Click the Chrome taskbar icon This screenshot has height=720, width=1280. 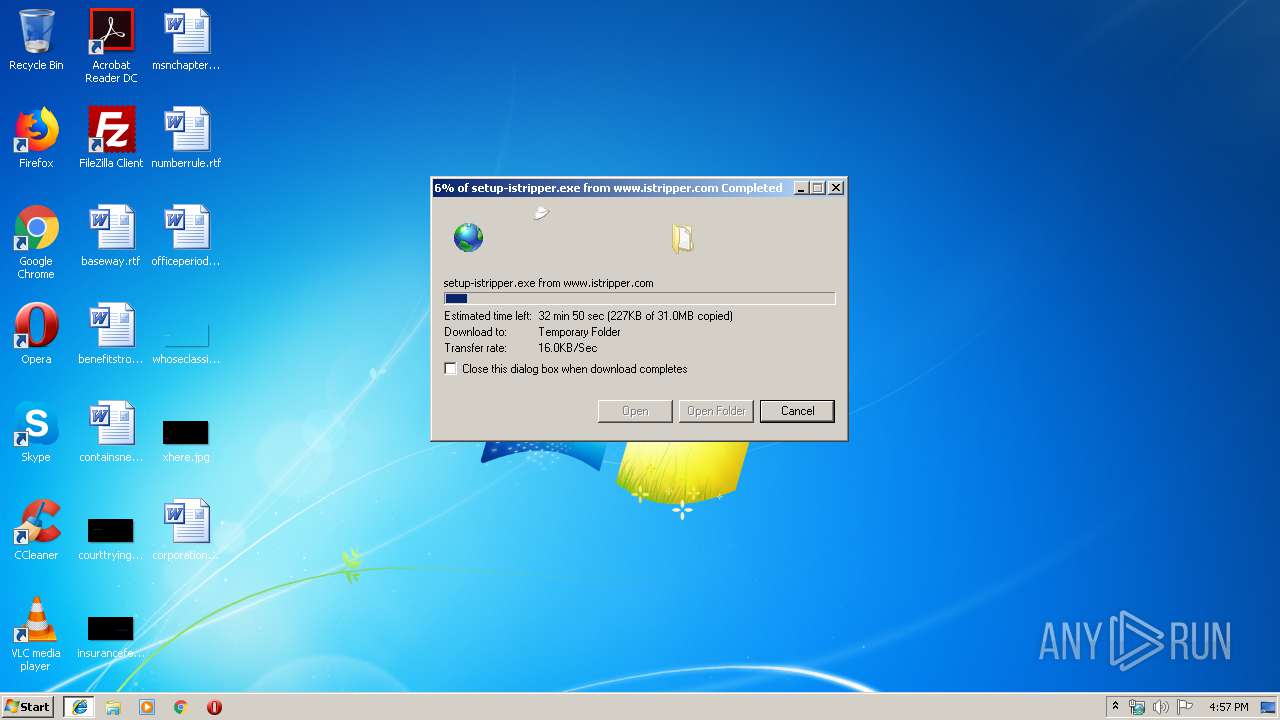pyautogui.click(x=181, y=707)
